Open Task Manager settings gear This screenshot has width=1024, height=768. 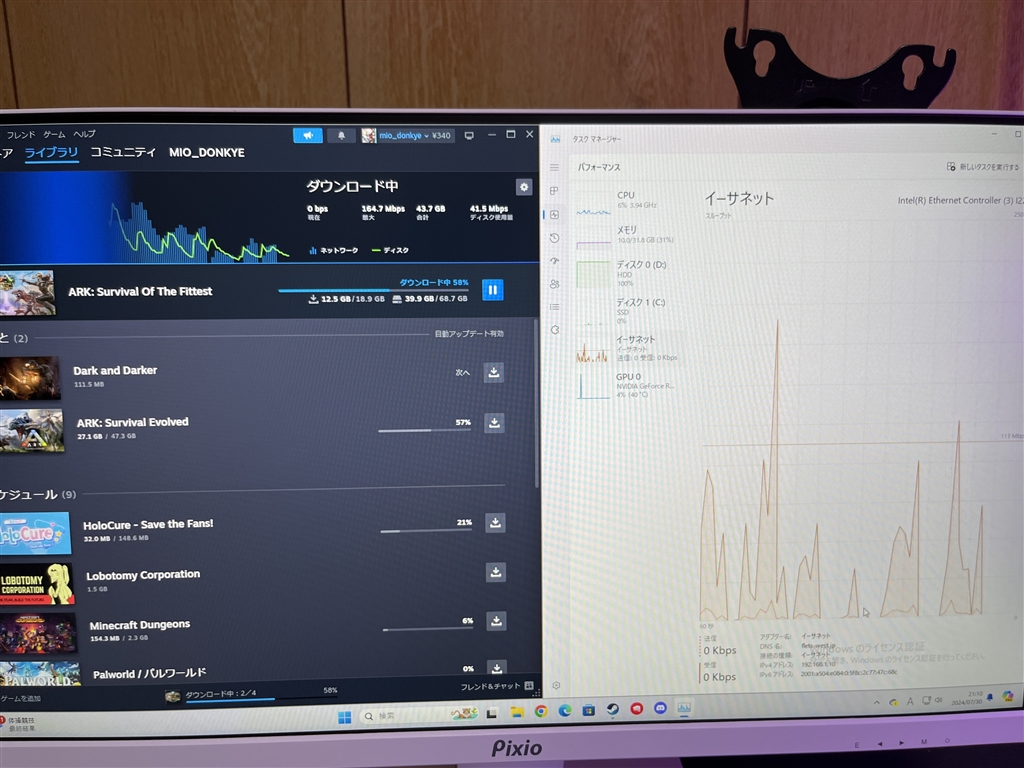click(556, 685)
